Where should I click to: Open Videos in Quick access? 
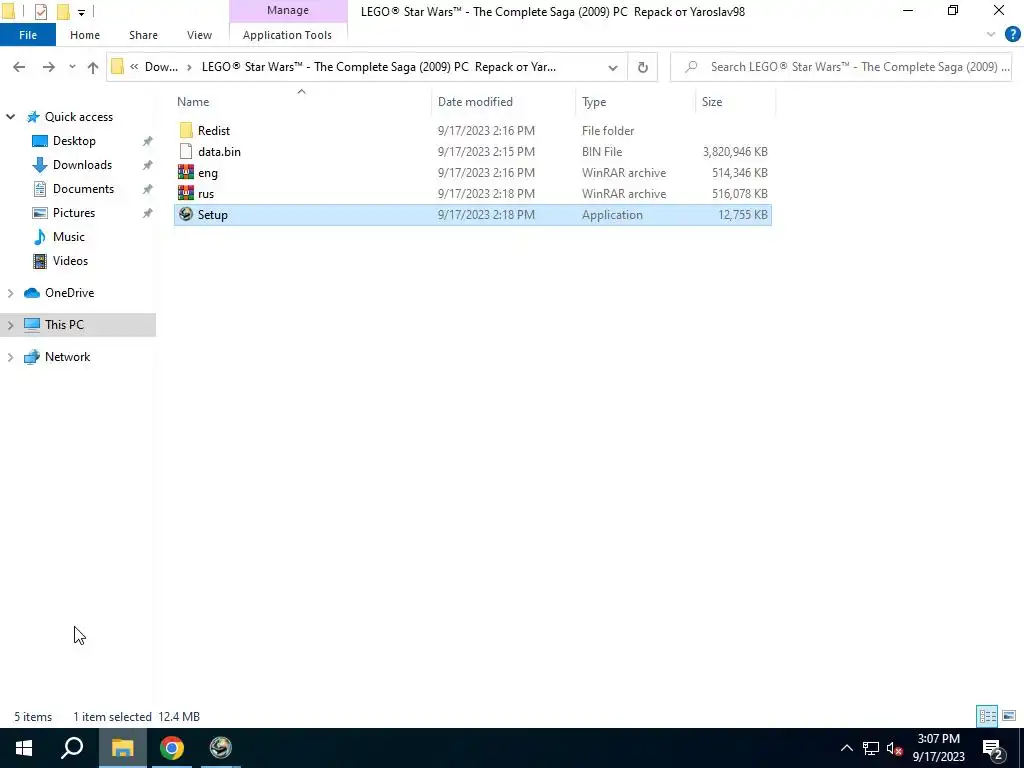pyautogui.click(x=70, y=261)
